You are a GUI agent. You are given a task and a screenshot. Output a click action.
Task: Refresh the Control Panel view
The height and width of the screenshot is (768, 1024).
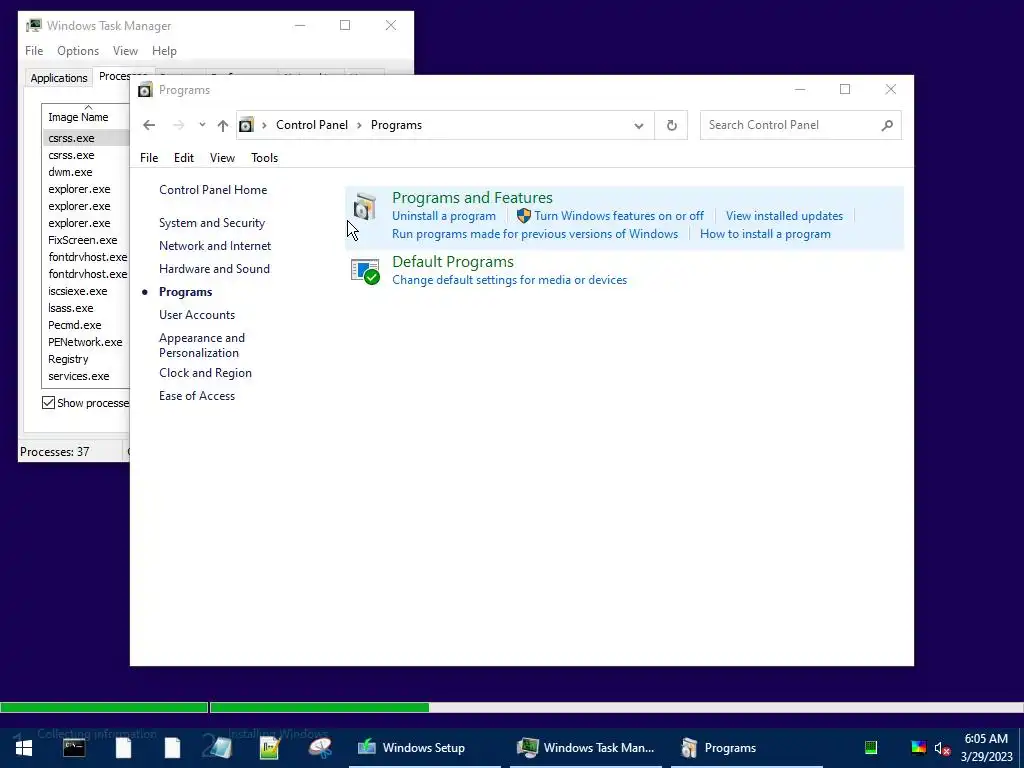671,125
